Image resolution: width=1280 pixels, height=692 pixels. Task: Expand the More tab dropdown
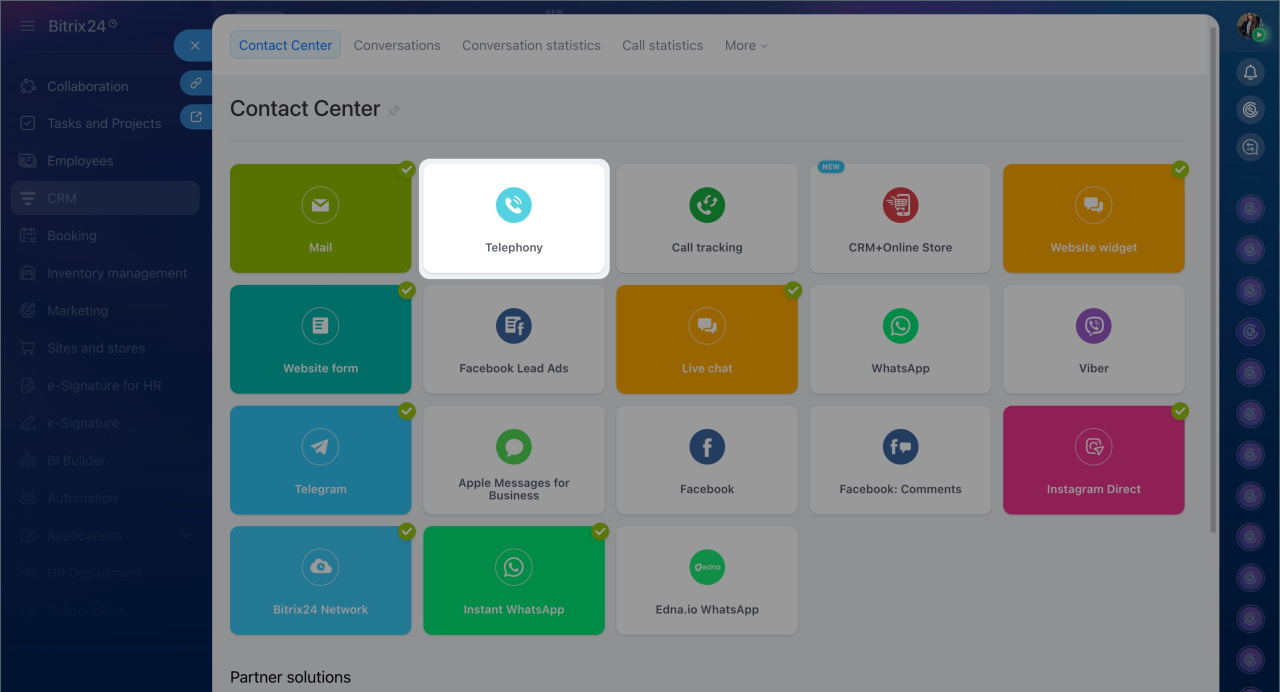746,45
